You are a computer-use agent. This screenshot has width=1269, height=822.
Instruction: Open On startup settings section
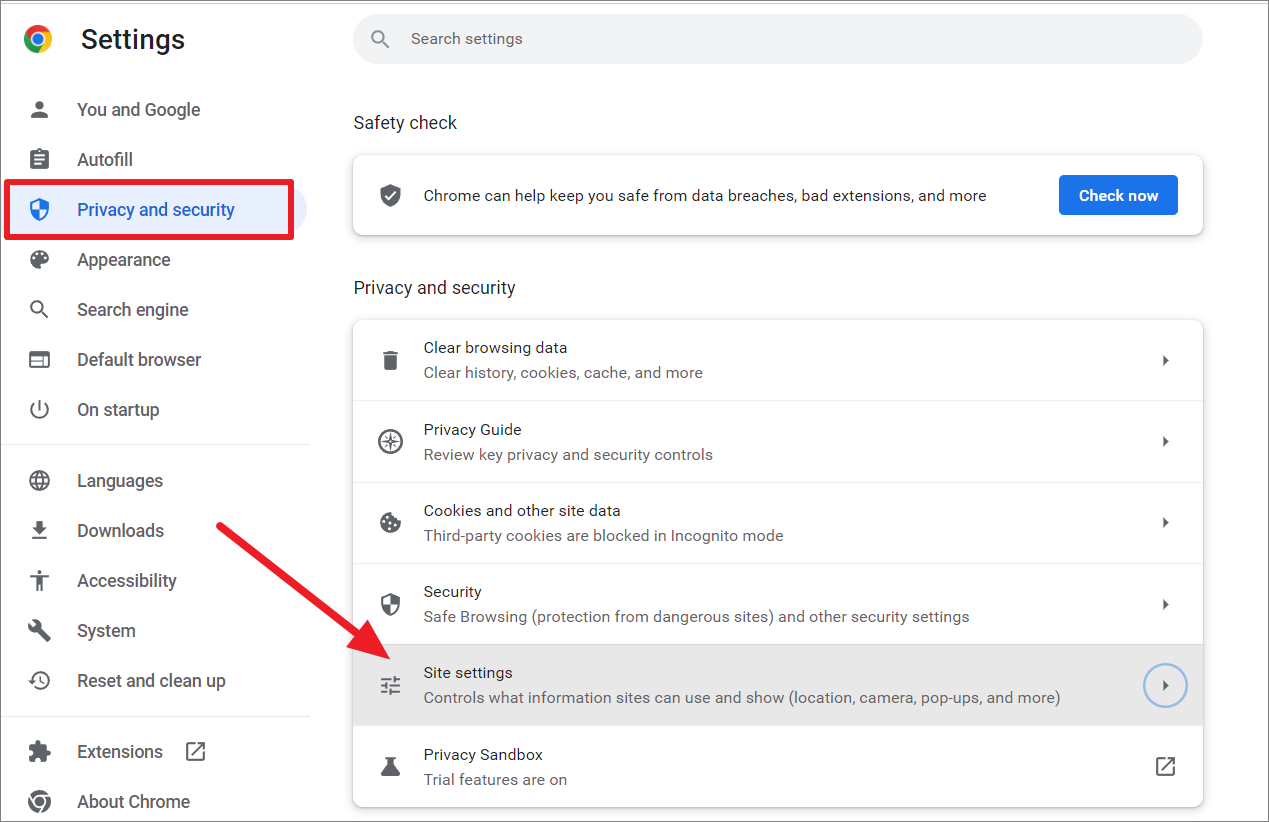coord(118,409)
